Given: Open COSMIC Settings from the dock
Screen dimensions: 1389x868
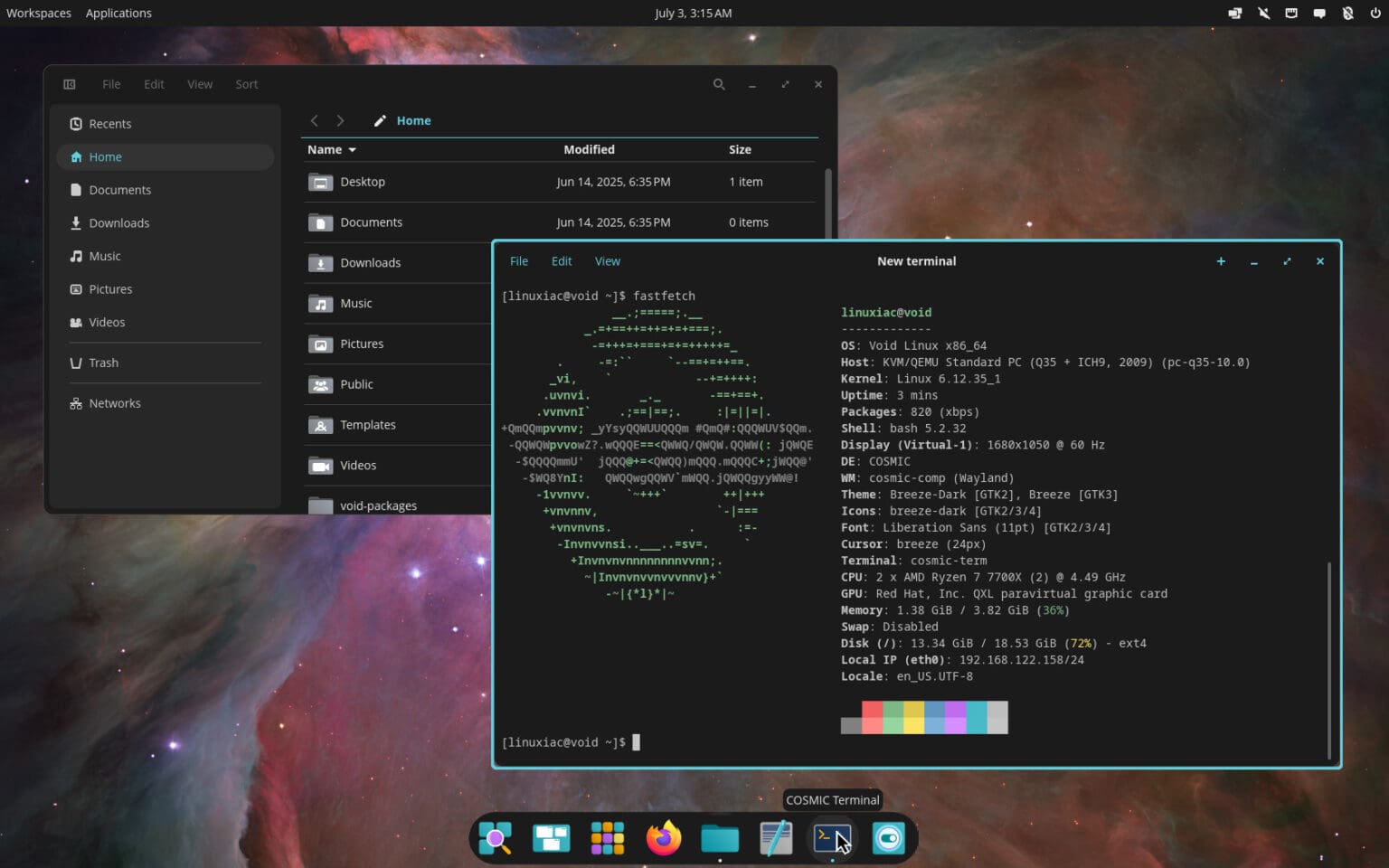Looking at the screenshot, I should point(888,838).
